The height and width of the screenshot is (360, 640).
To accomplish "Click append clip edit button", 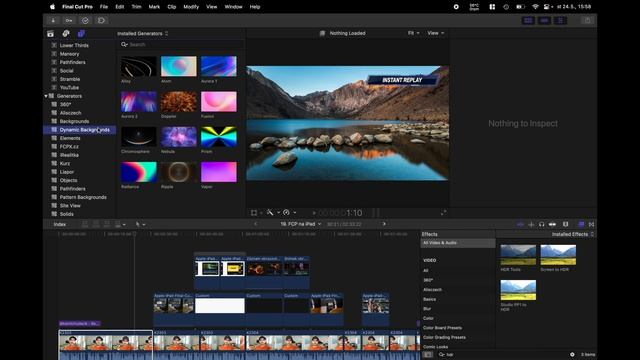I will pos(107,224).
